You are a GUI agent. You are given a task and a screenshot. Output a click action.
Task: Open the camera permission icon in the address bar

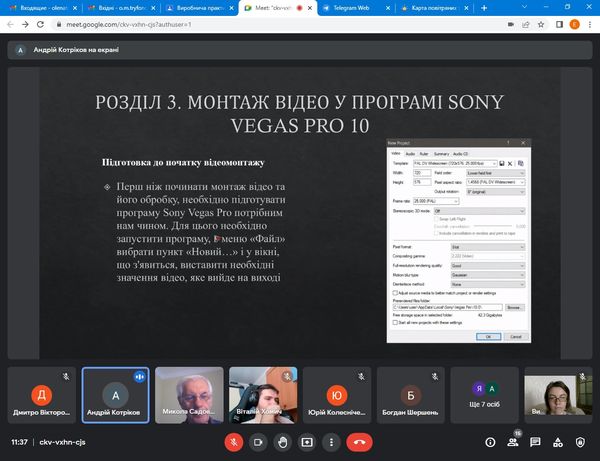pyautogui.click(x=510, y=24)
